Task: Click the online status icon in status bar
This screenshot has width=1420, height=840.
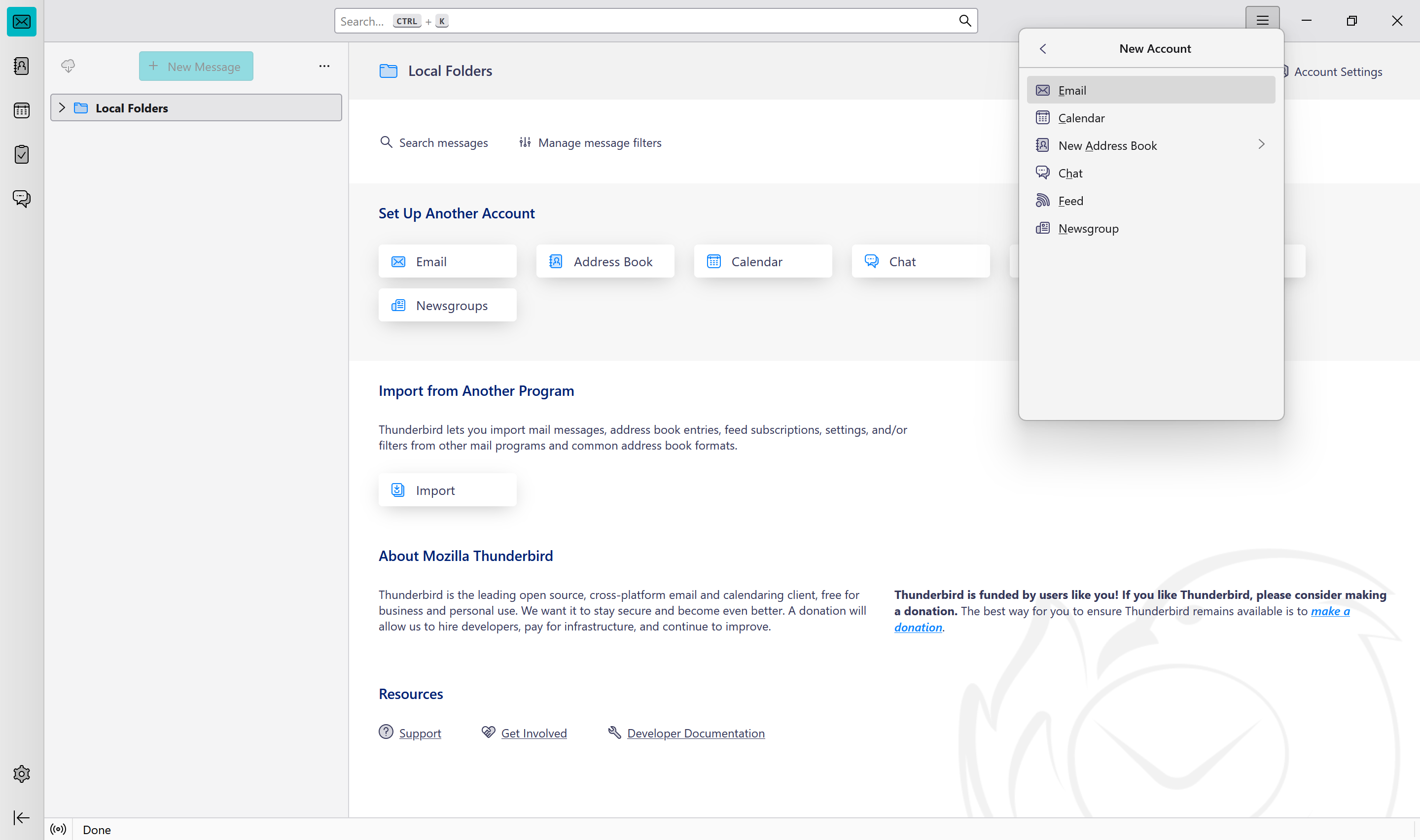Action: (x=58, y=829)
